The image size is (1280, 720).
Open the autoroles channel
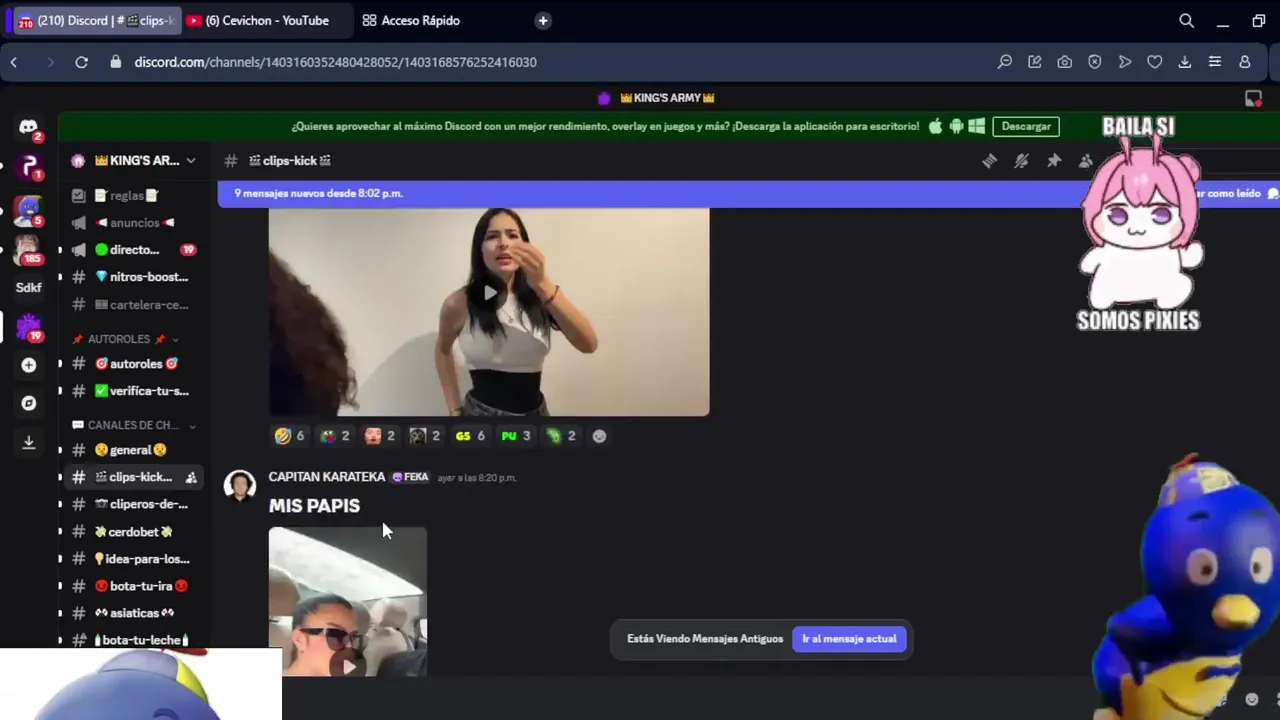[x=134, y=364]
